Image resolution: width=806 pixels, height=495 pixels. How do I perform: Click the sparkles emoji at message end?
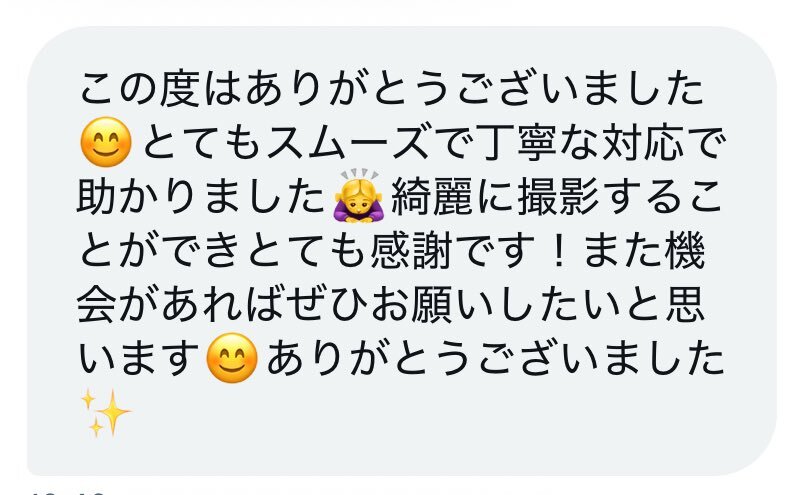pyautogui.click(x=105, y=413)
